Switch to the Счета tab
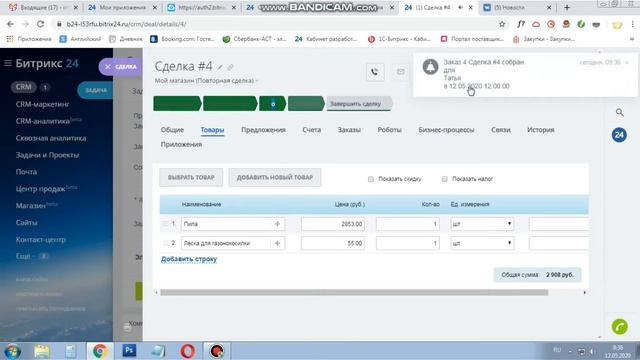The image size is (640, 360). (311, 130)
